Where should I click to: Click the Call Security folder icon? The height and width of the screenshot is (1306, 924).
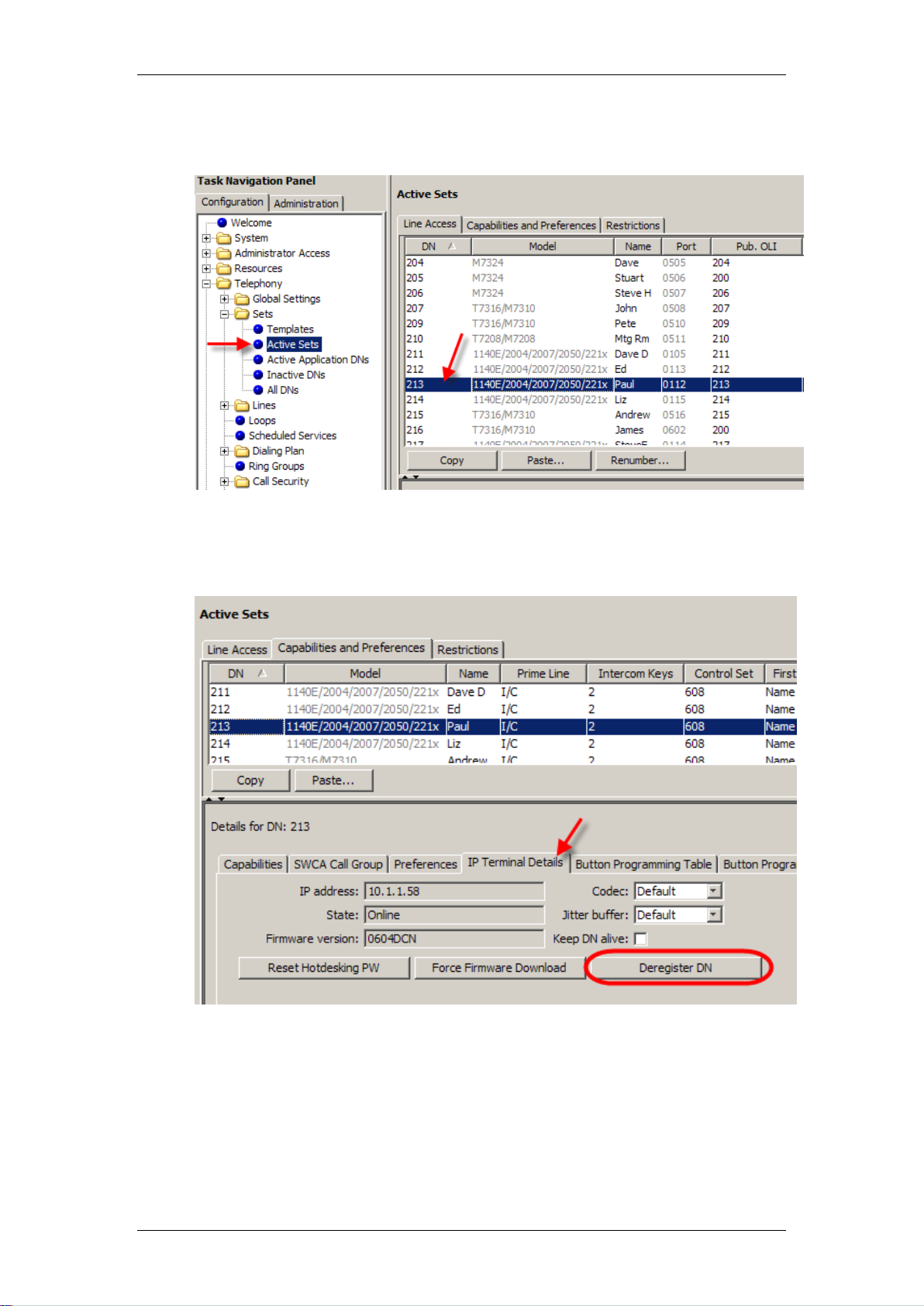coord(242,481)
